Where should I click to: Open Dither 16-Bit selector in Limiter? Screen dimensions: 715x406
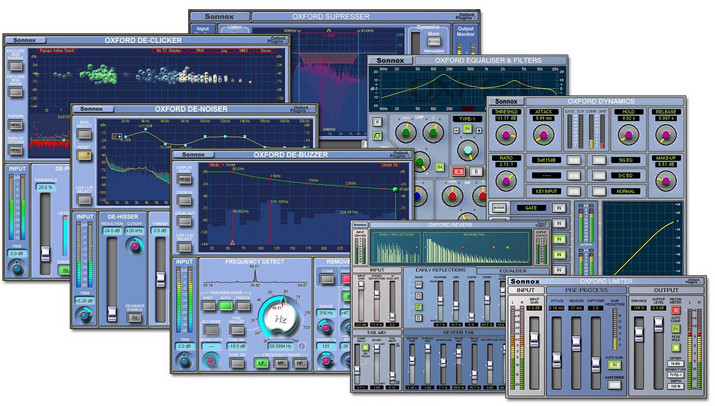point(675,364)
